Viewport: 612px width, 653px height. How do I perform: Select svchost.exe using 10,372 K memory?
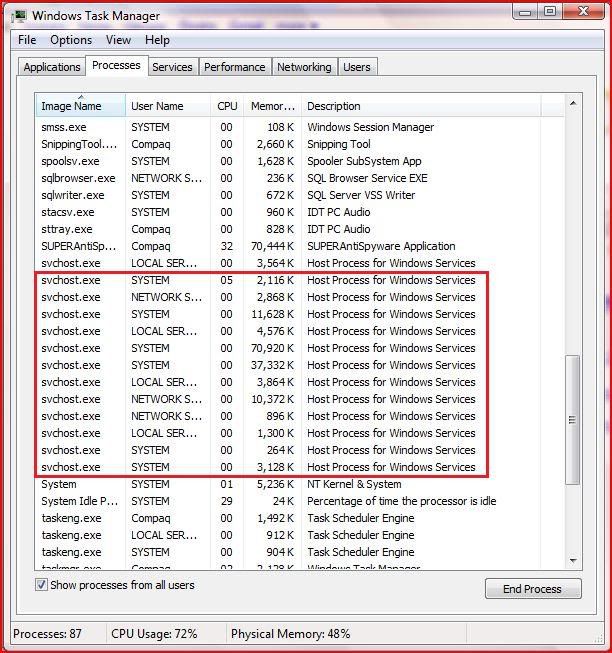pos(300,399)
